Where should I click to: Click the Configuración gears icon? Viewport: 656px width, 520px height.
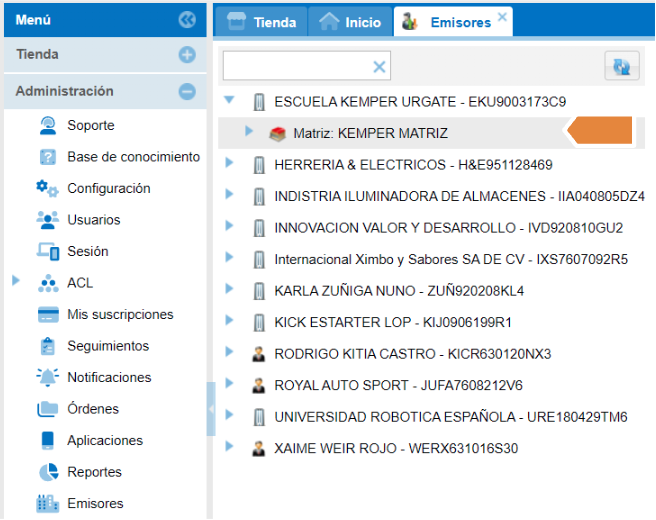coord(47,188)
